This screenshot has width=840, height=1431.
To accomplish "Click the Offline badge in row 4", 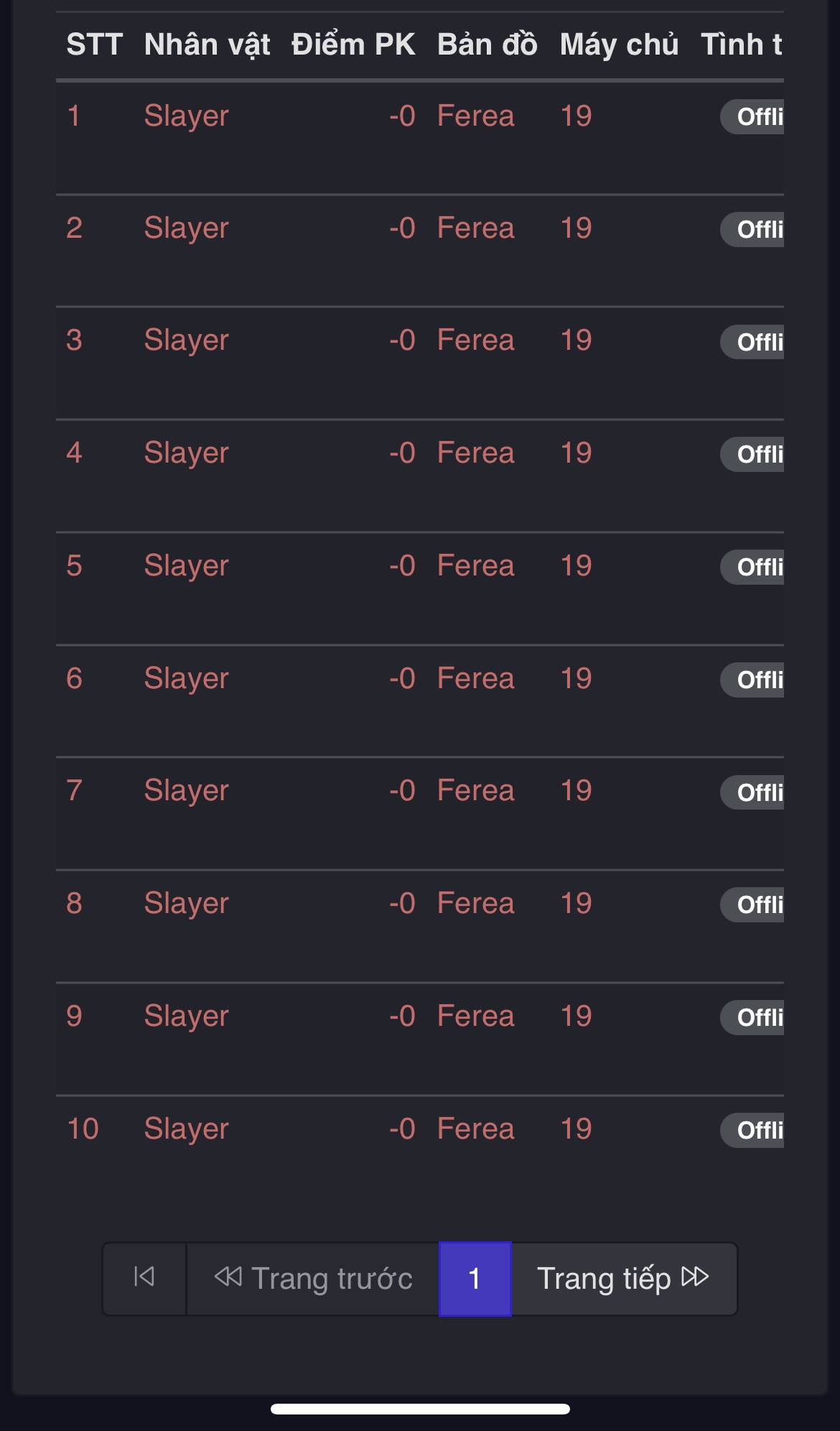I will click(x=754, y=455).
